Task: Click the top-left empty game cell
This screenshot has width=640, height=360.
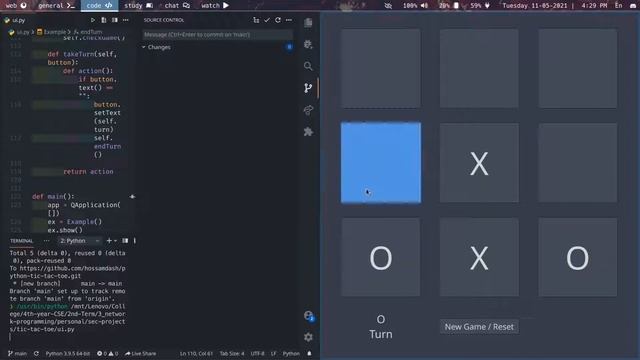Action: pos(381,68)
